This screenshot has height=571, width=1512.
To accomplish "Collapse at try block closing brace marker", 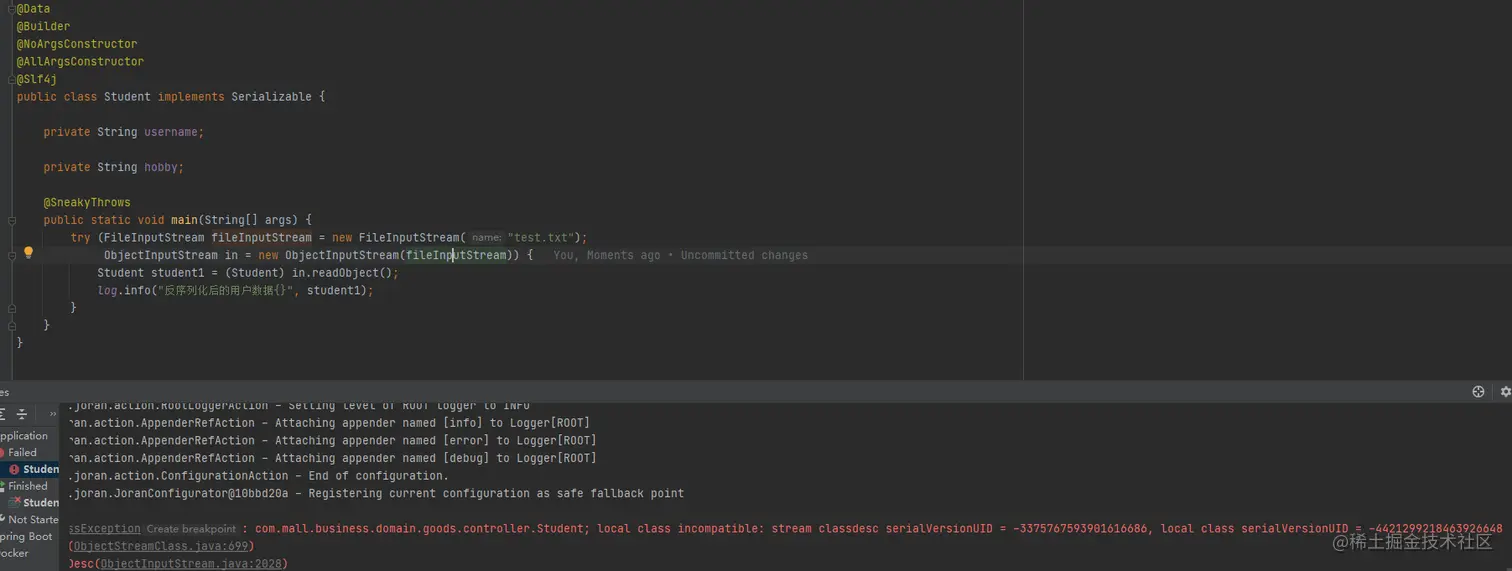I will coord(12,308).
